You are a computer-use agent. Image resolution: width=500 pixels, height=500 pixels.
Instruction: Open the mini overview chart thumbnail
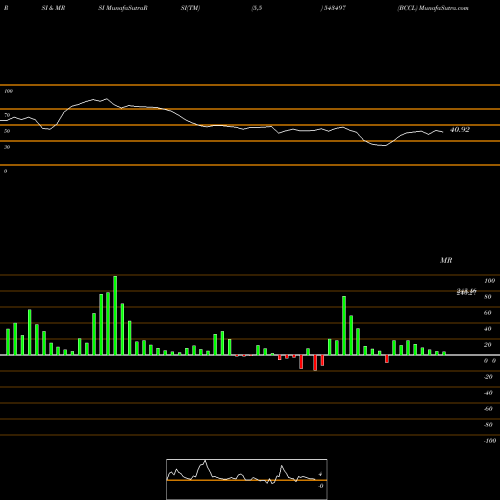coord(247,479)
